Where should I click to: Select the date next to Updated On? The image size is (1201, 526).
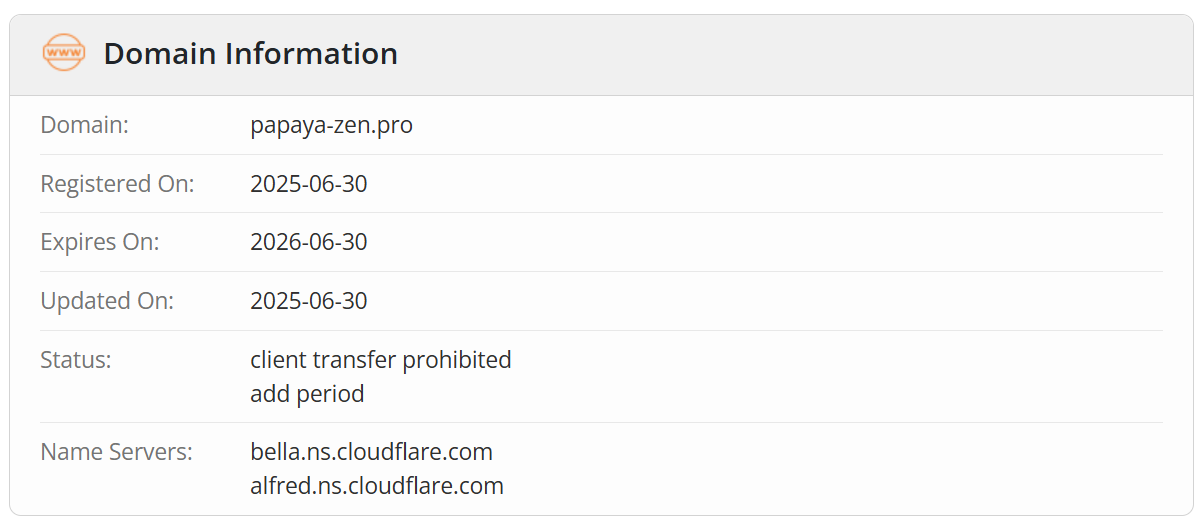click(309, 301)
